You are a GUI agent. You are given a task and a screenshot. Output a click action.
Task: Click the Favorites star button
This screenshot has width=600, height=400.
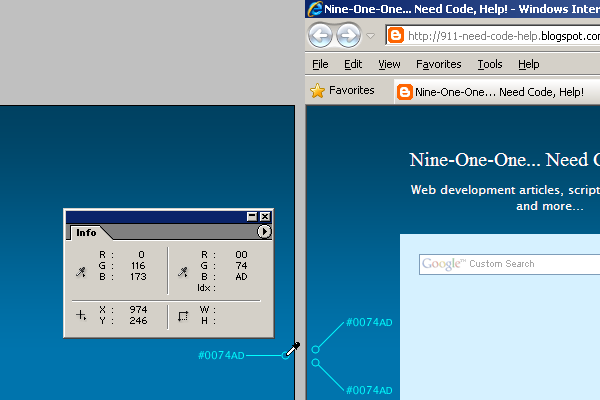[x=342, y=91]
